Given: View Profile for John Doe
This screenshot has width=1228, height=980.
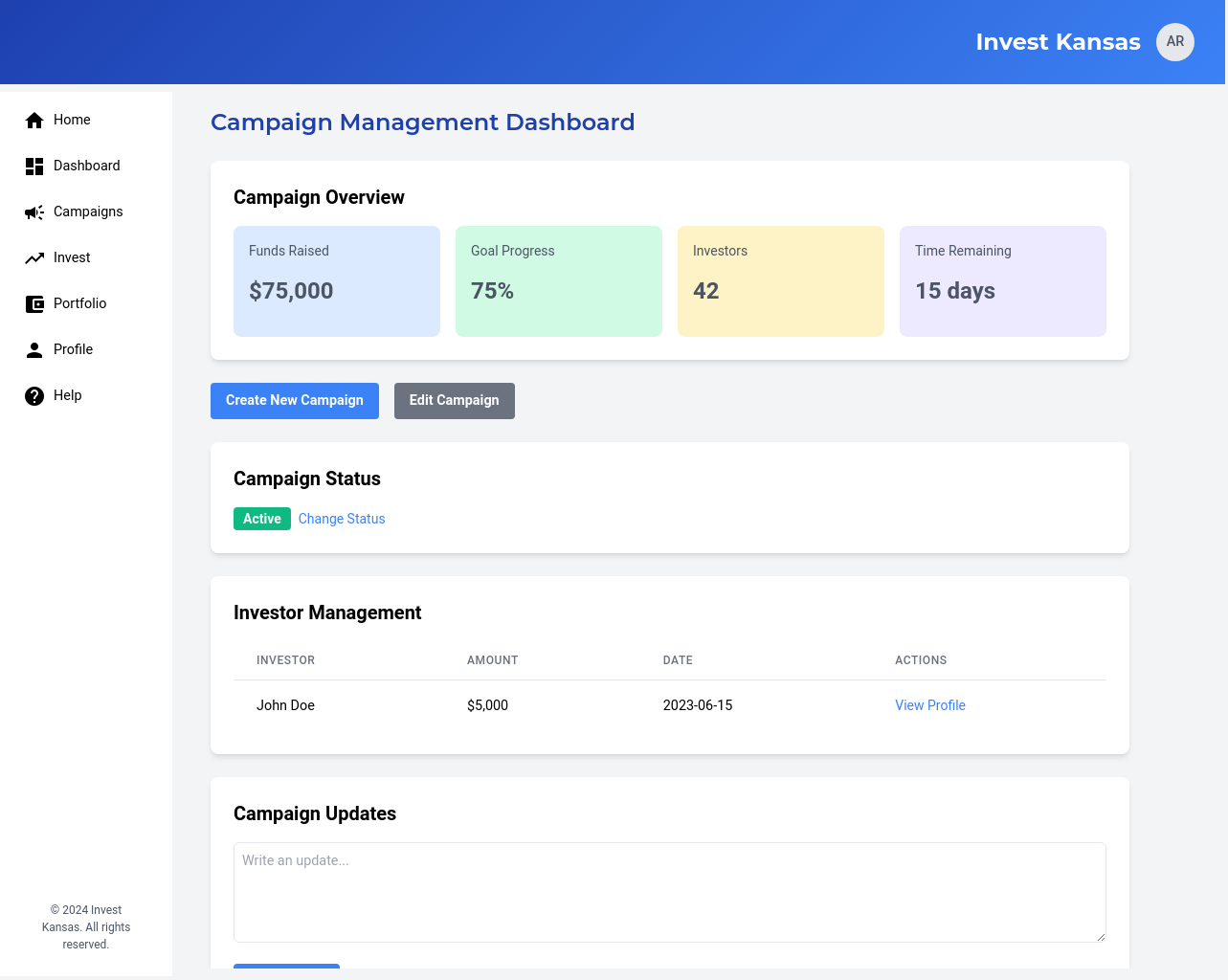Looking at the screenshot, I should (x=929, y=705).
